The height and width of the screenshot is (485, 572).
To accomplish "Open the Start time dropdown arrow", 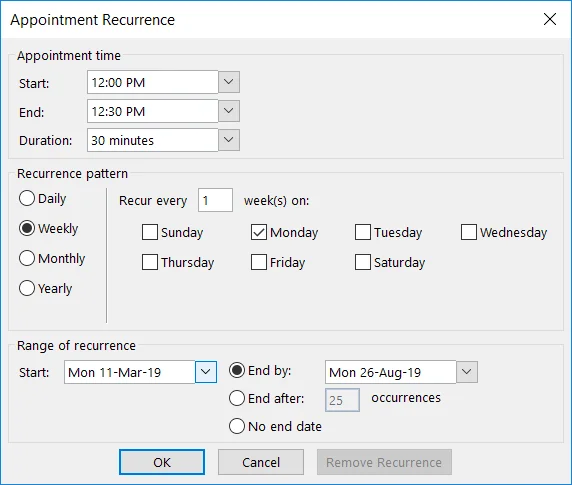I will 229,82.
